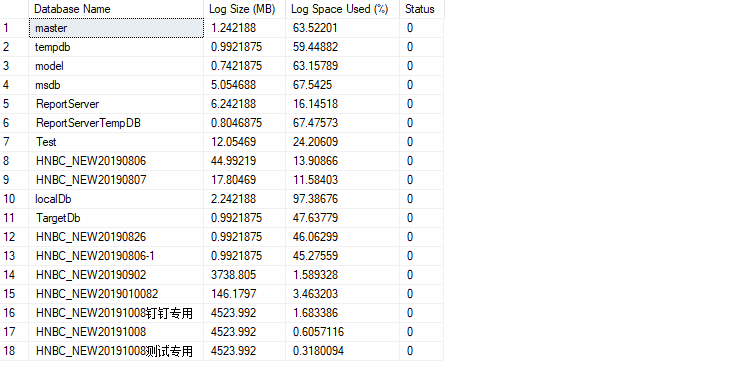Select row header number 10
This screenshot has height=371, width=739.
(14, 199)
